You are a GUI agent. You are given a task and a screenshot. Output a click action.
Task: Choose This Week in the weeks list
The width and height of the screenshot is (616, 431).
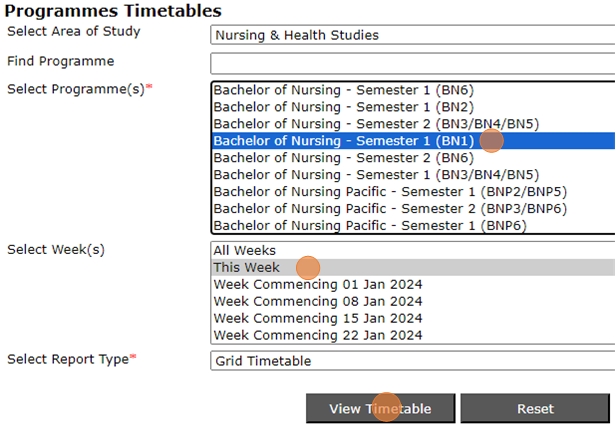coord(246,268)
